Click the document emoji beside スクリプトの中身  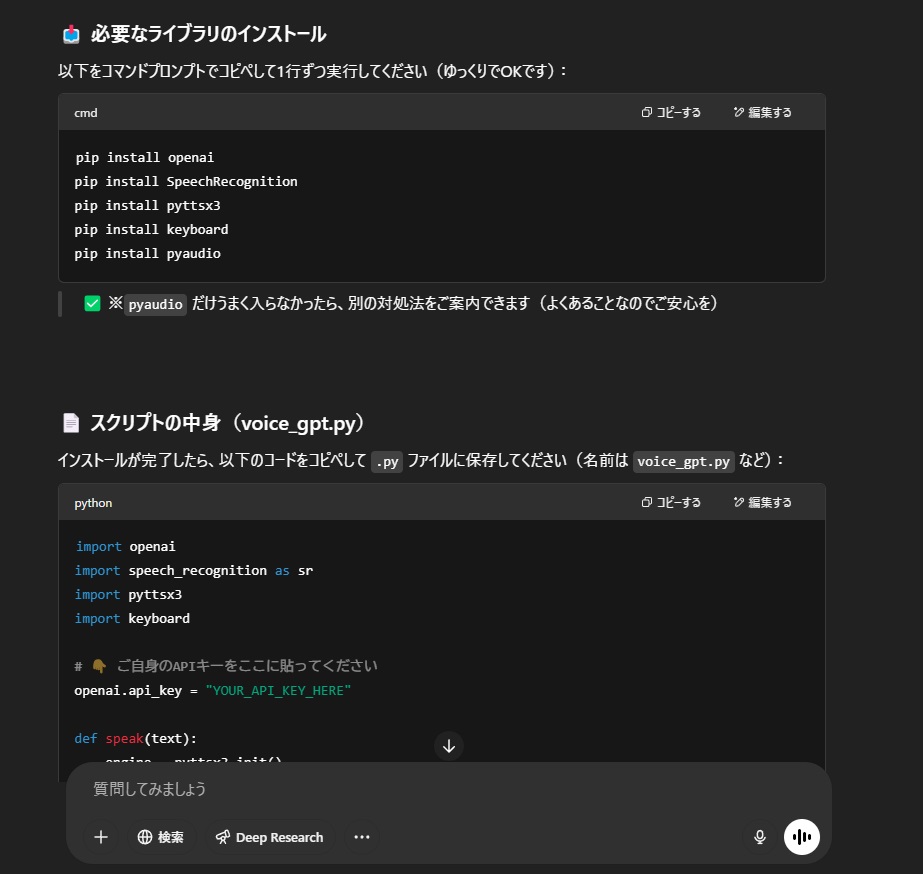point(71,423)
